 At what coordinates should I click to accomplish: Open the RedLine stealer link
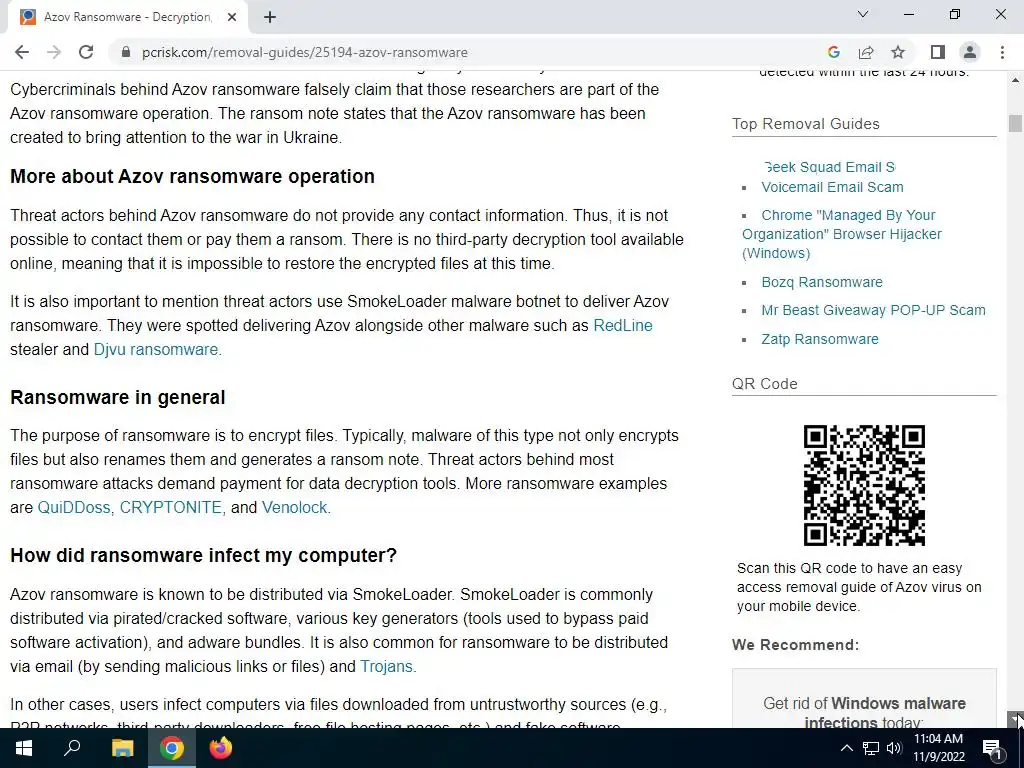click(x=622, y=325)
